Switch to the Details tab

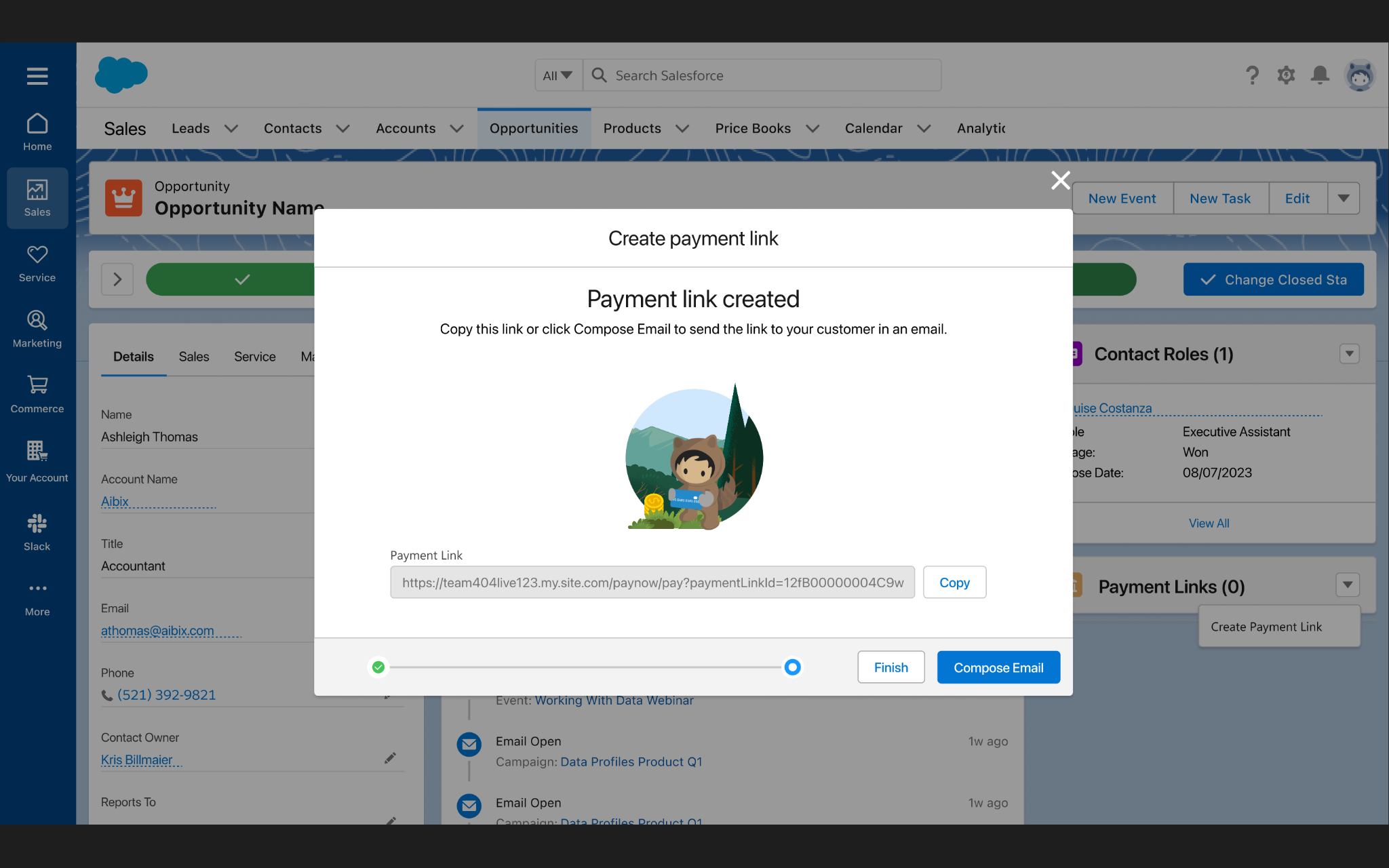[134, 357]
